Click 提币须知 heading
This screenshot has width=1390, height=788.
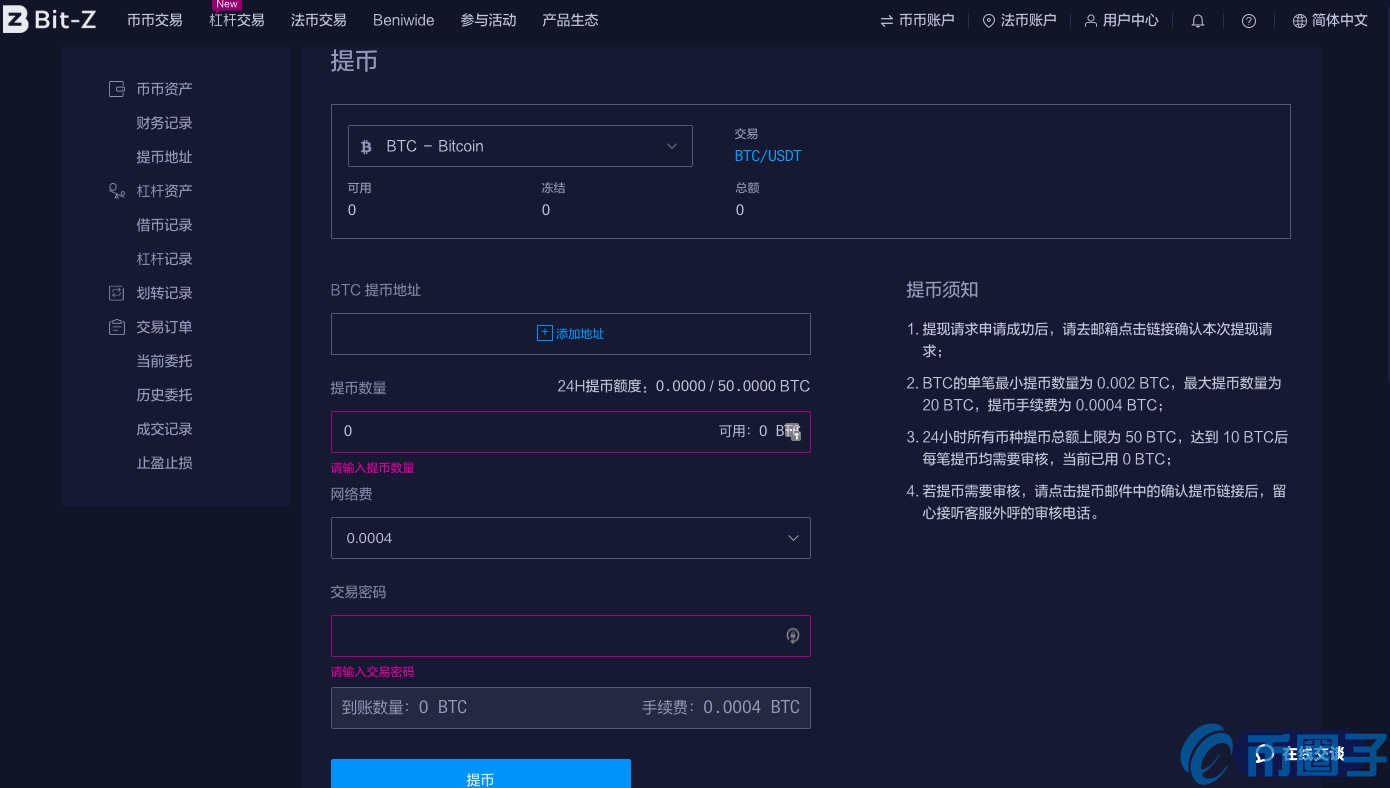pos(942,290)
